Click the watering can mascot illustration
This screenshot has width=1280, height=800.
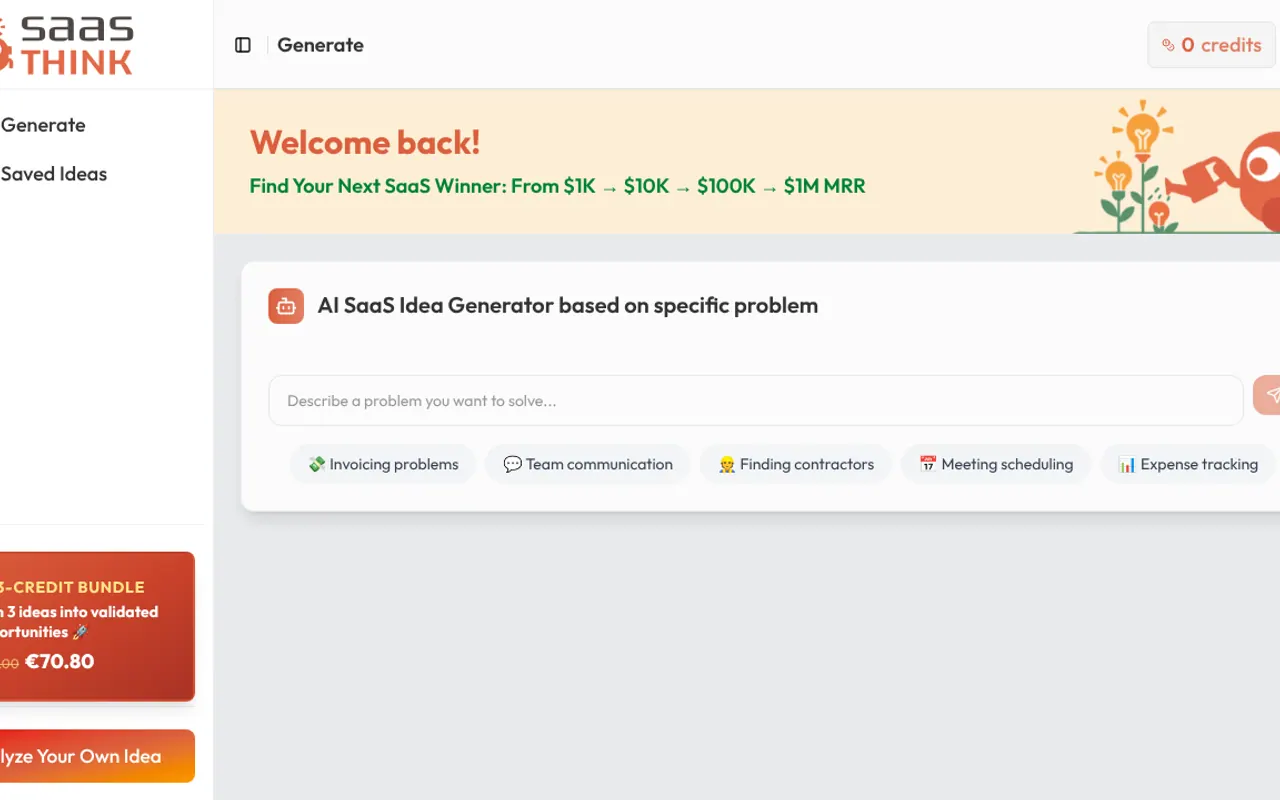click(x=1178, y=166)
